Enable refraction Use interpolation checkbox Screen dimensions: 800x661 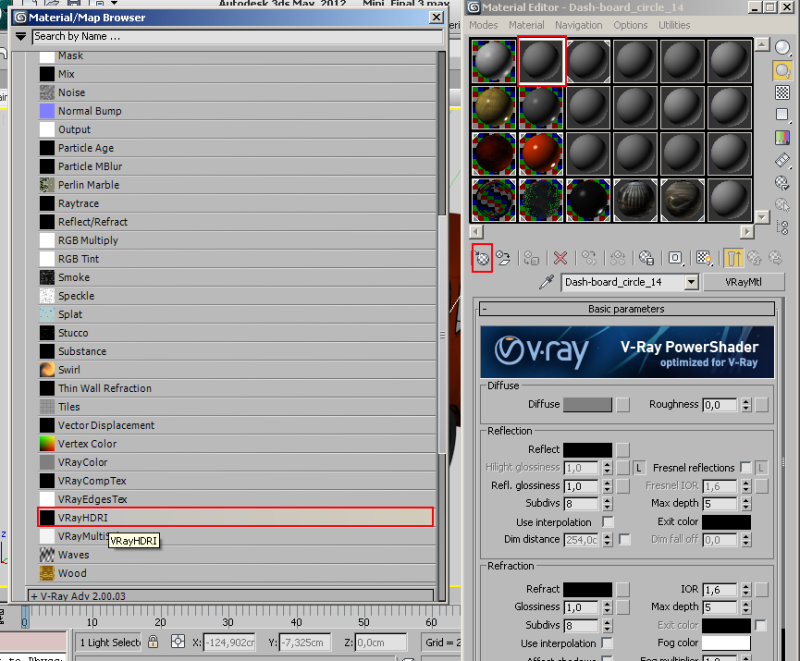click(608, 643)
